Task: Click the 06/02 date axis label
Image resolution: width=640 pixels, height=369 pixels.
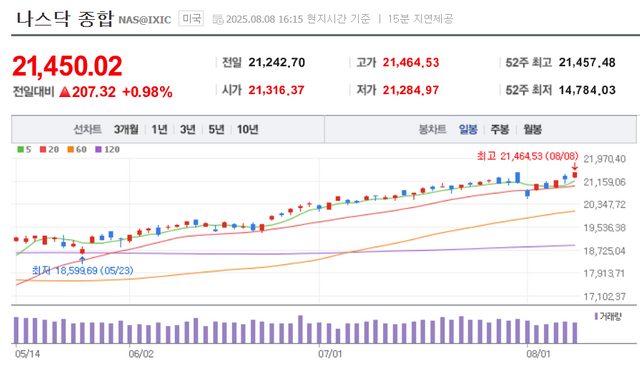Action: click(141, 354)
